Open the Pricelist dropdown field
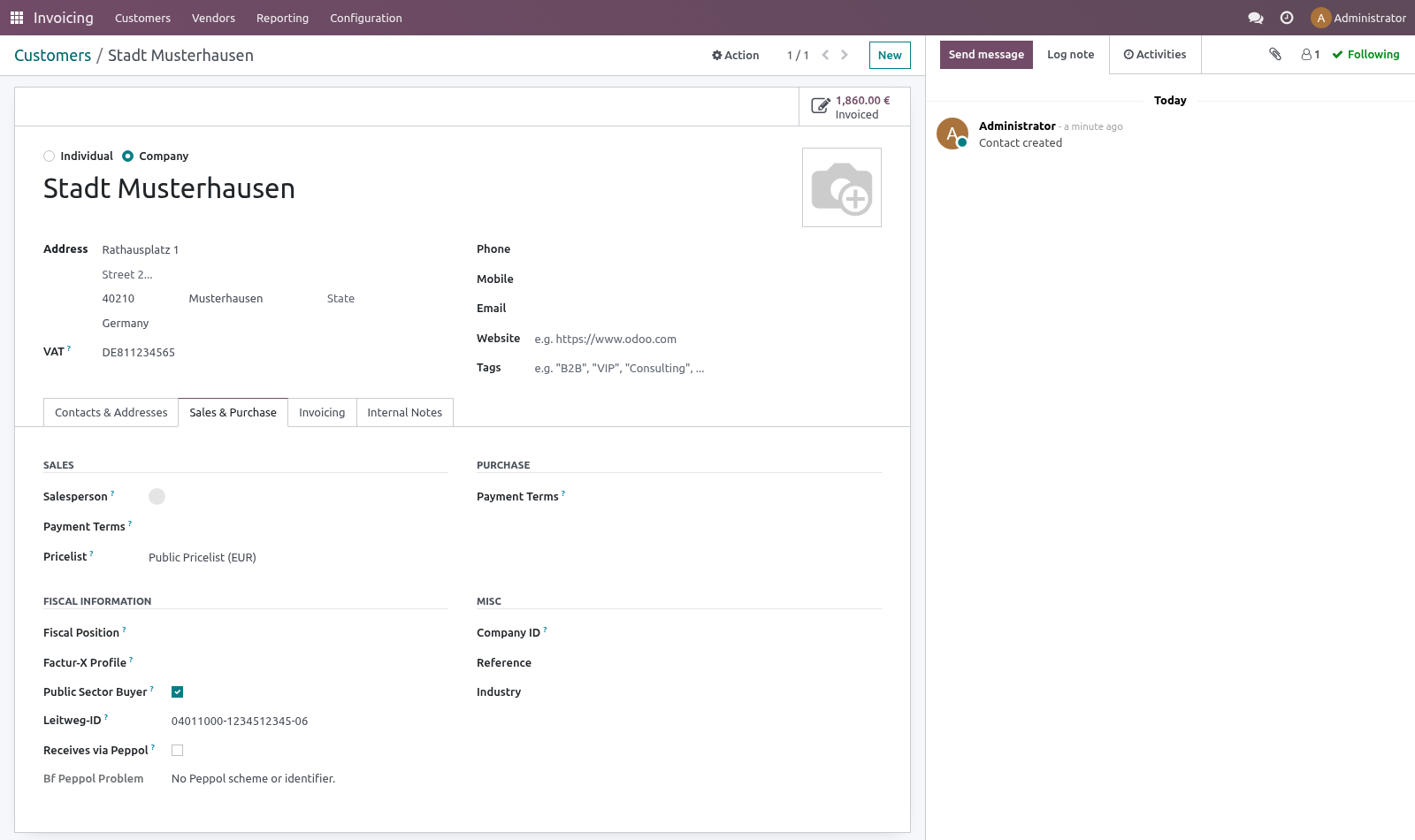Screen dimensions: 1415x840 click(297, 557)
